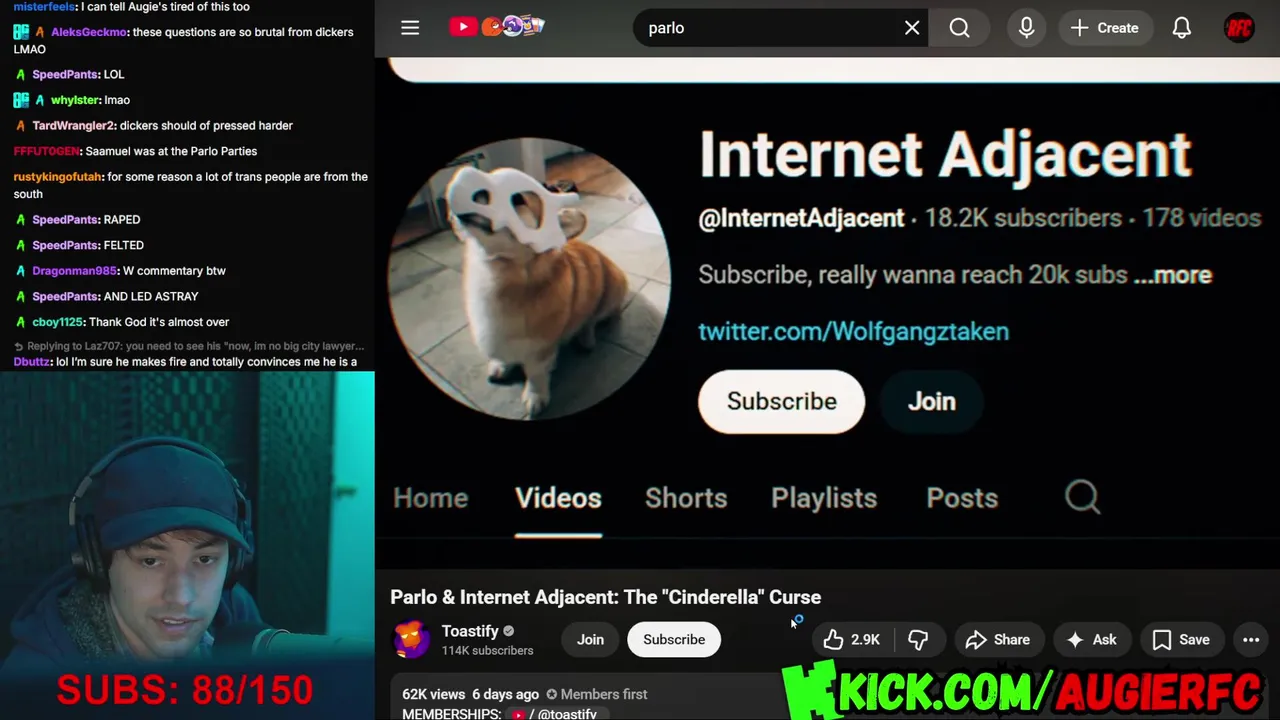Click the @InternetAdjacent handle text
The image size is (1280, 720).
[x=801, y=218]
